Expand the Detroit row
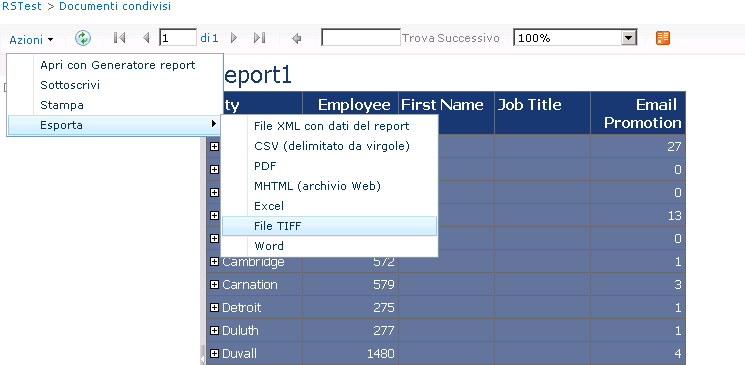Image resolution: width=745 pixels, height=365 pixels. [x=214, y=307]
